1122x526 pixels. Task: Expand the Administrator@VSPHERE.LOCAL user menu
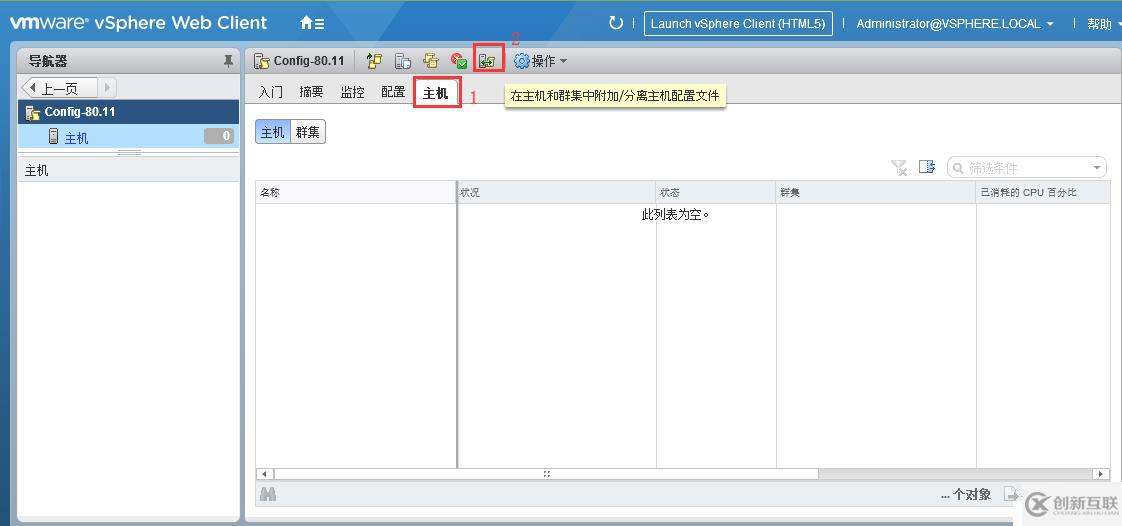(x=955, y=24)
